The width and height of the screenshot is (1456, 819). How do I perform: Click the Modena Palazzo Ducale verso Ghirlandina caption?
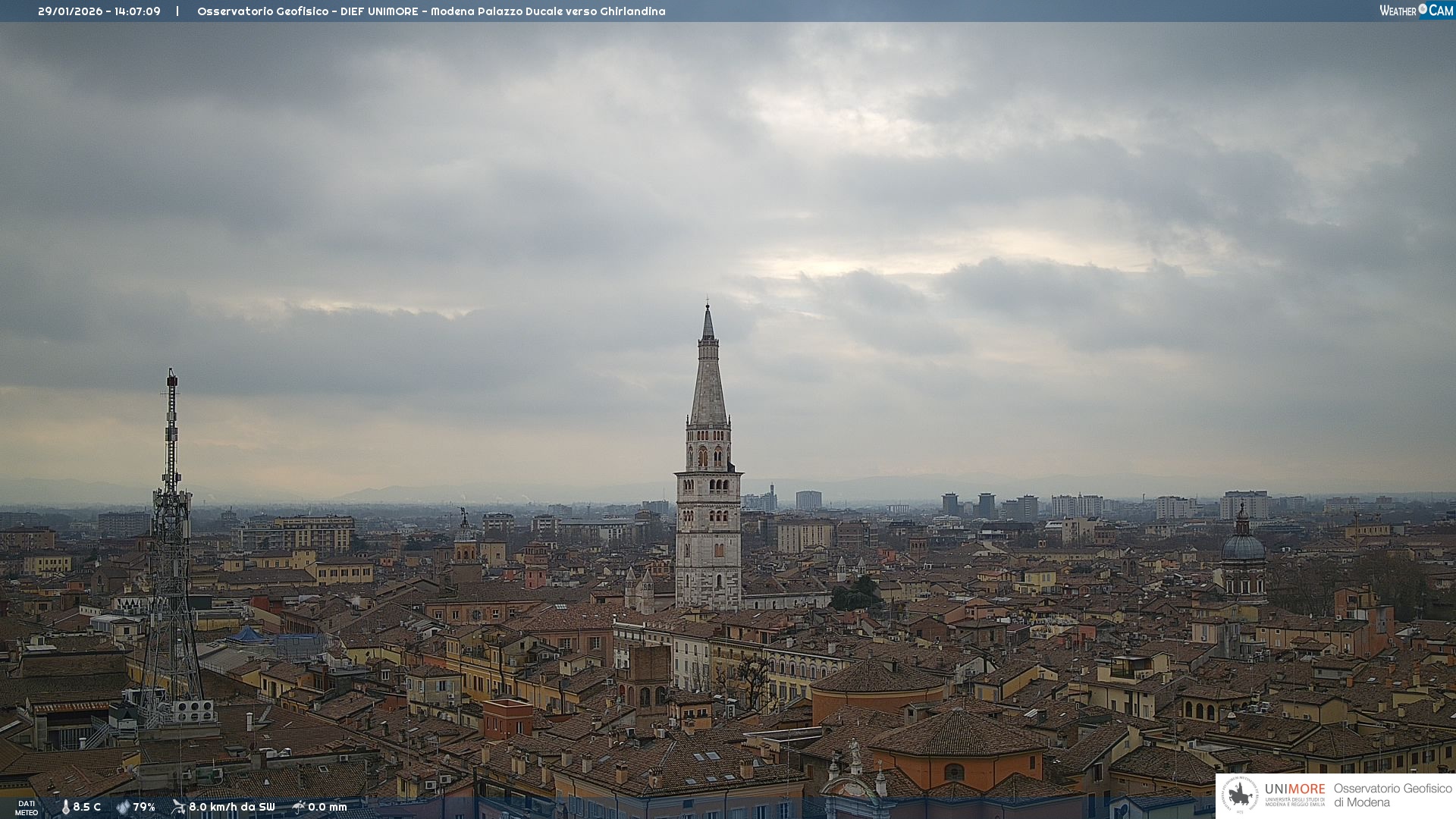548,11
